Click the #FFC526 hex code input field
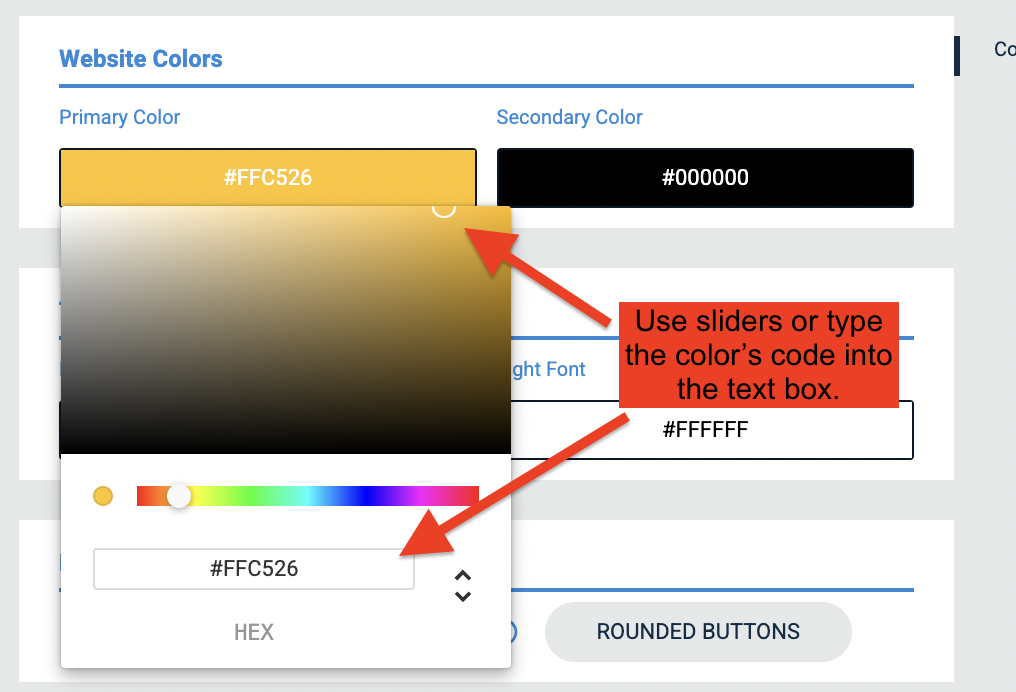 point(253,568)
